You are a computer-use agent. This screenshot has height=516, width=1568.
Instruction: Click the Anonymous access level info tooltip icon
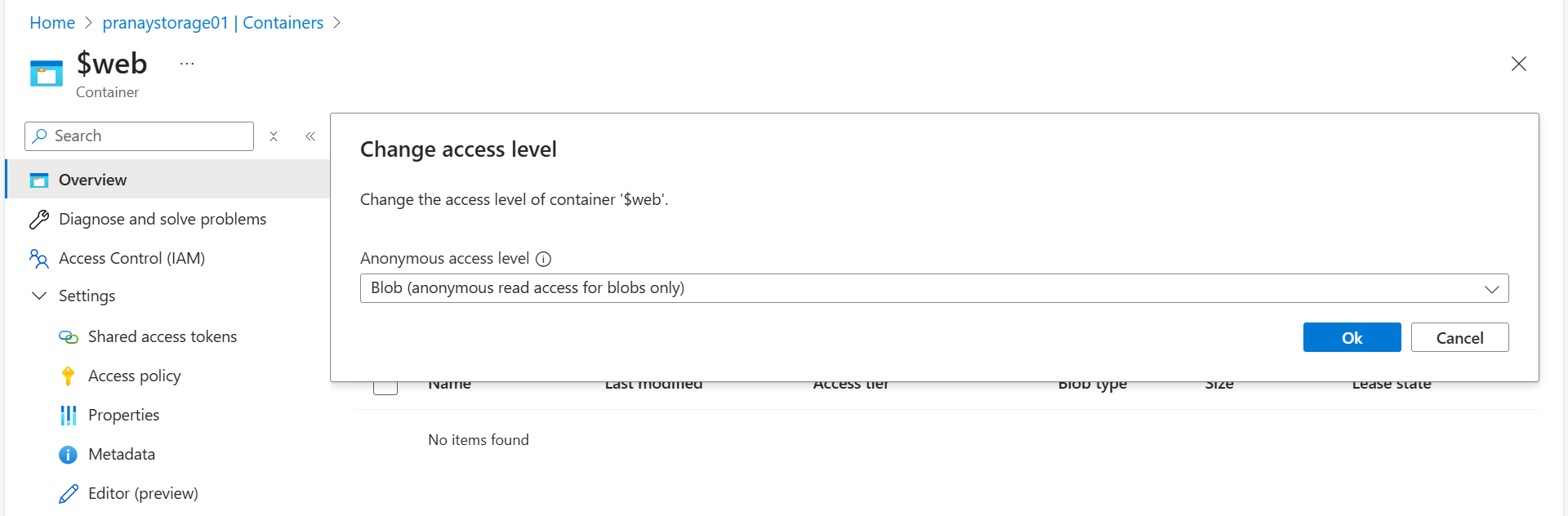tap(543, 259)
